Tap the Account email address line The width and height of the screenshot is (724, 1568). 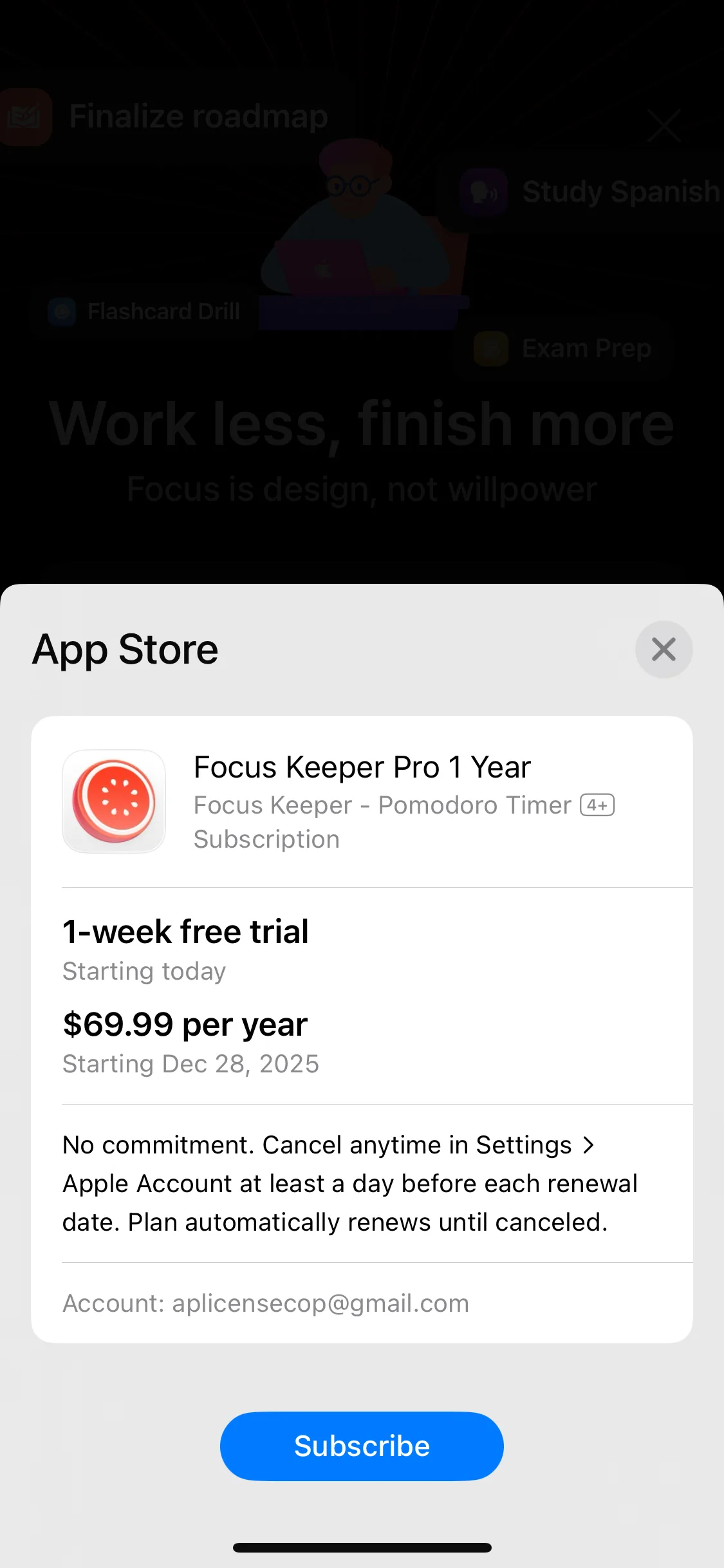pyautogui.click(x=266, y=1303)
